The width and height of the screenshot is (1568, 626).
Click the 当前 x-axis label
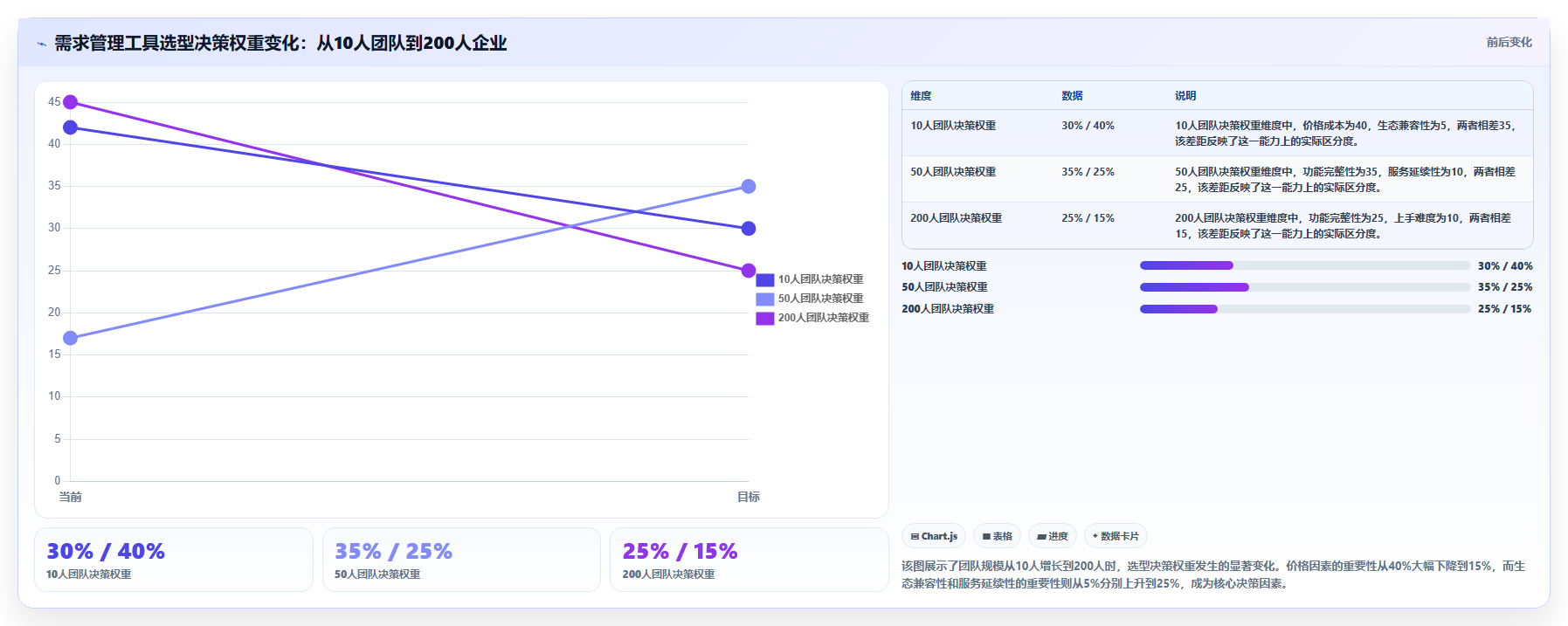(70, 497)
